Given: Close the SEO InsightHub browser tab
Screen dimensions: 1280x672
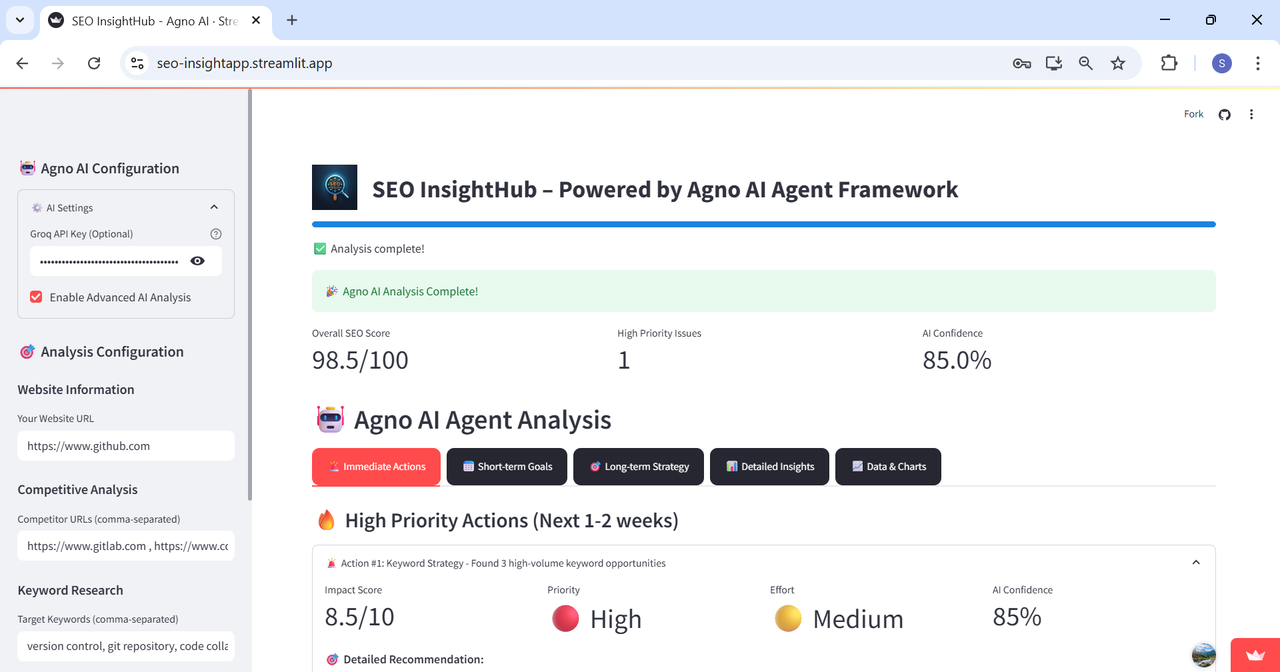Looking at the screenshot, I should tap(256, 20).
